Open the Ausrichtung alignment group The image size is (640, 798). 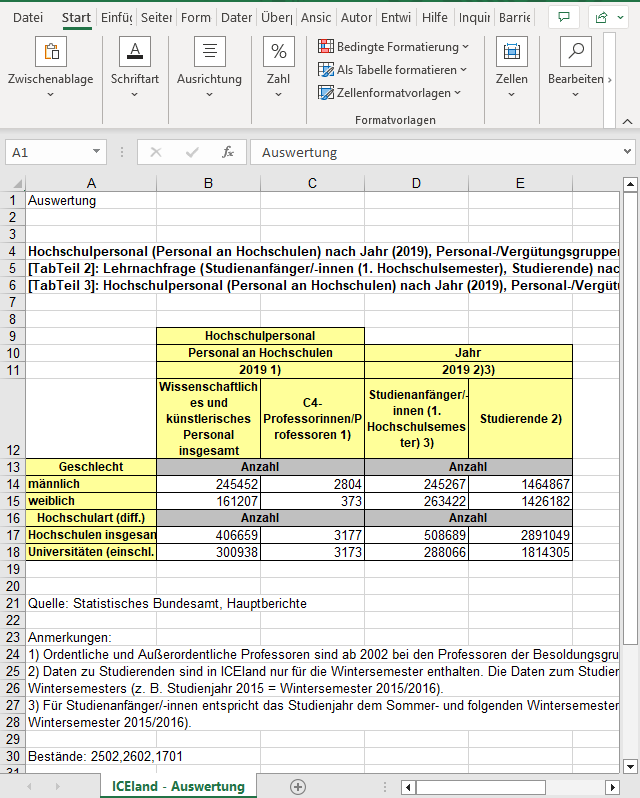[x=209, y=66]
